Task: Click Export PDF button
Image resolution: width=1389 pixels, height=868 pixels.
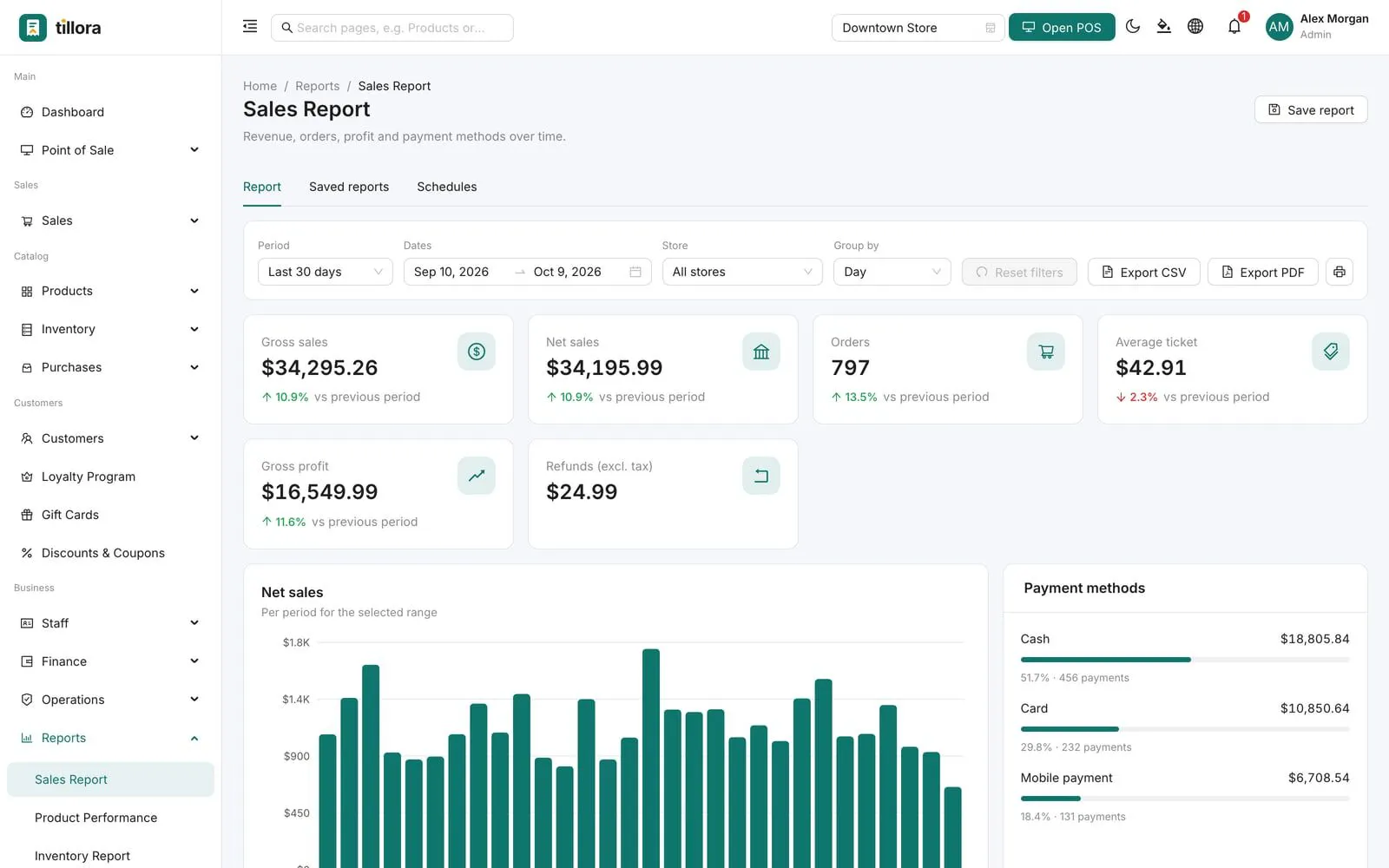Action: tap(1262, 272)
